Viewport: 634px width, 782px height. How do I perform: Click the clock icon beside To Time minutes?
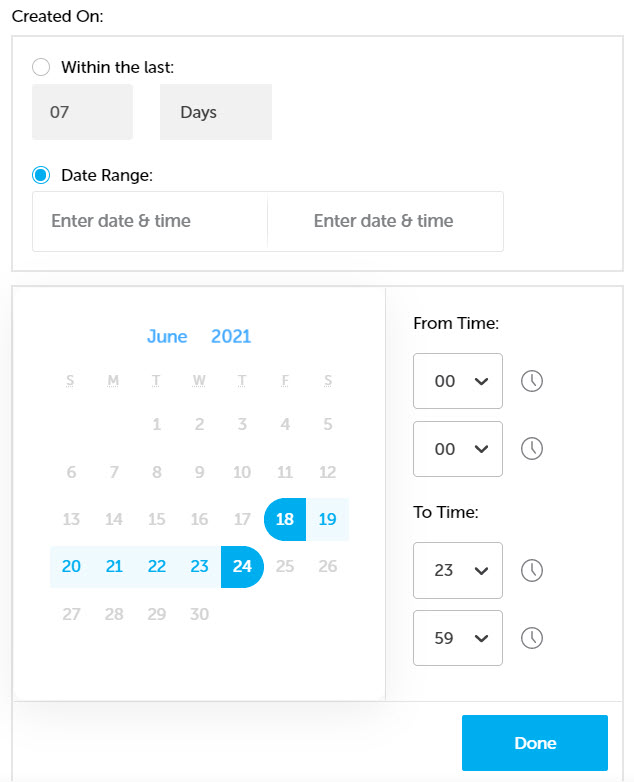[532, 638]
